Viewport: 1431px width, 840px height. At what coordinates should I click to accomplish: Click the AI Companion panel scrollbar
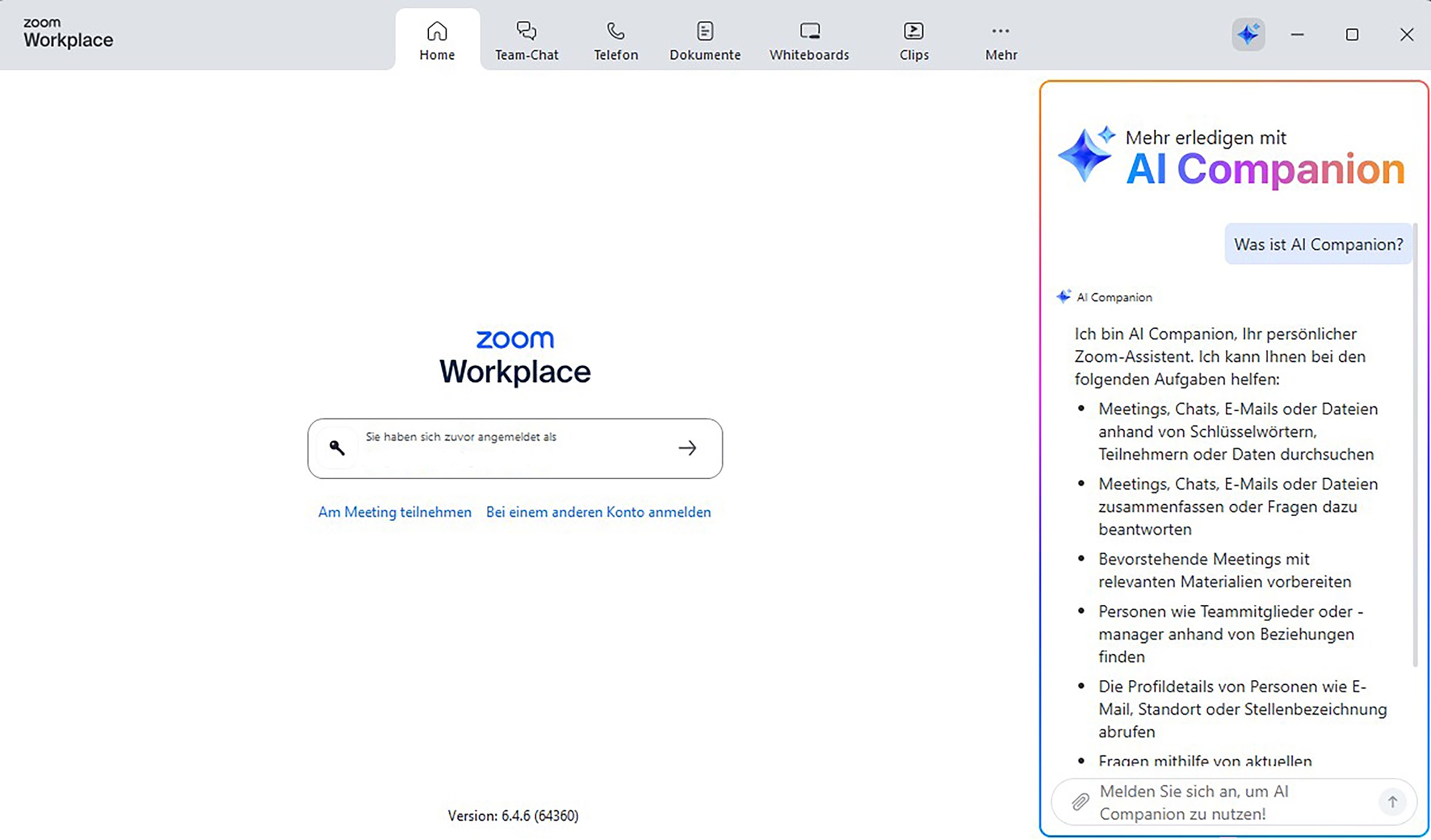(1415, 445)
